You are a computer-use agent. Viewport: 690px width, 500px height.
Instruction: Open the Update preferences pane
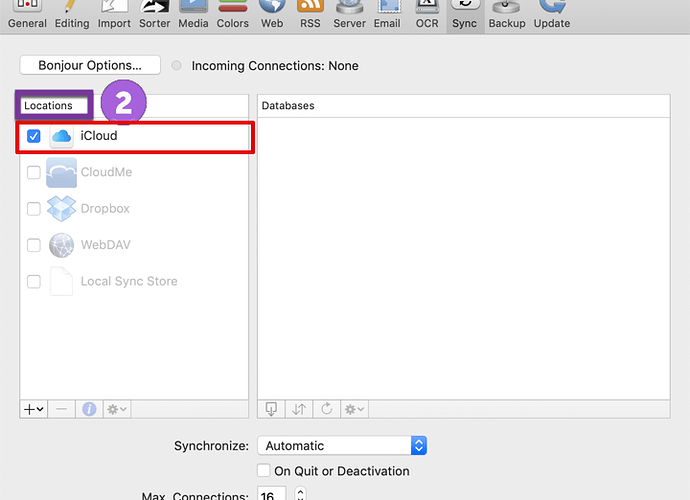552,15
